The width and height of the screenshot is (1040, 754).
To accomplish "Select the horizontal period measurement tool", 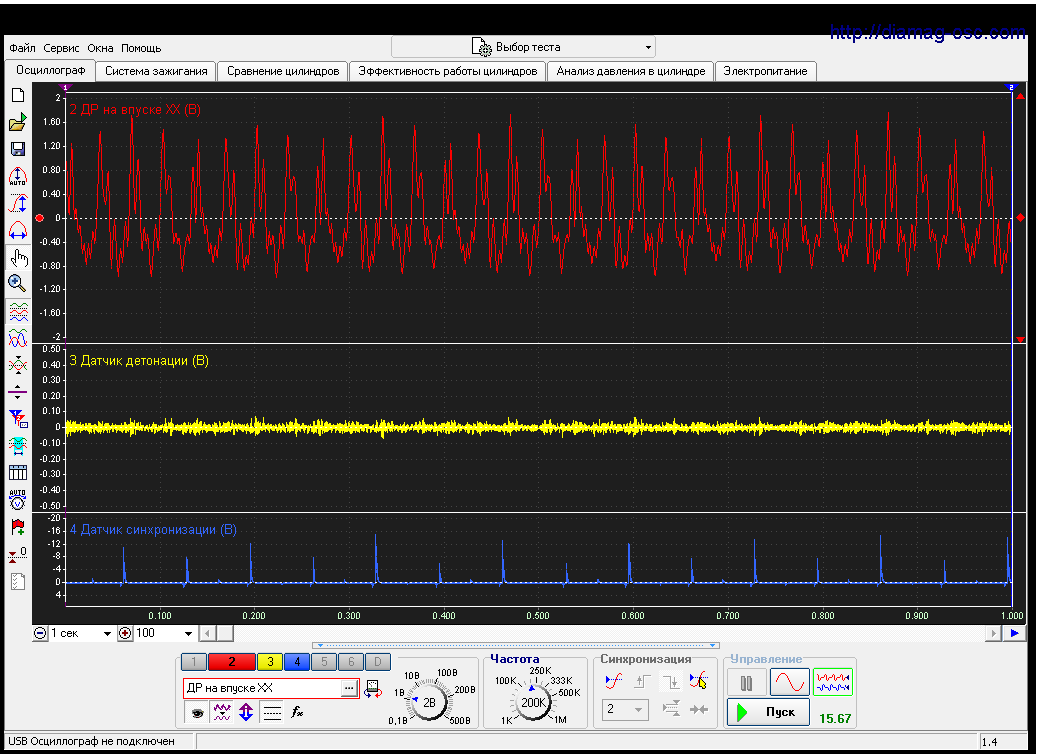I will point(18,229).
